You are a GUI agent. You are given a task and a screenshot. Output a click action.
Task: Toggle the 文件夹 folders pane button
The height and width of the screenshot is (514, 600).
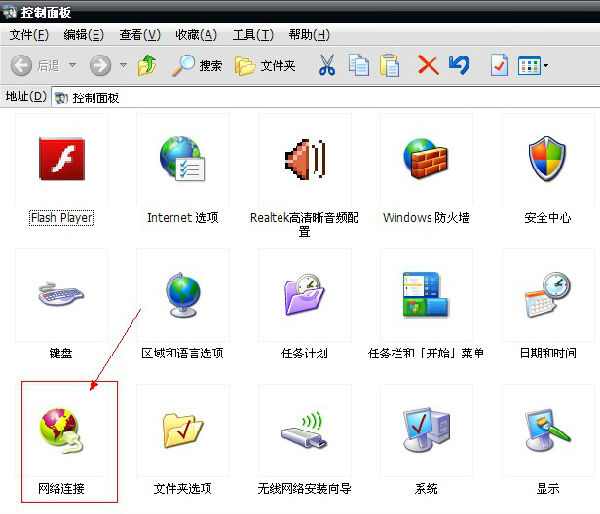click(x=265, y=65)
